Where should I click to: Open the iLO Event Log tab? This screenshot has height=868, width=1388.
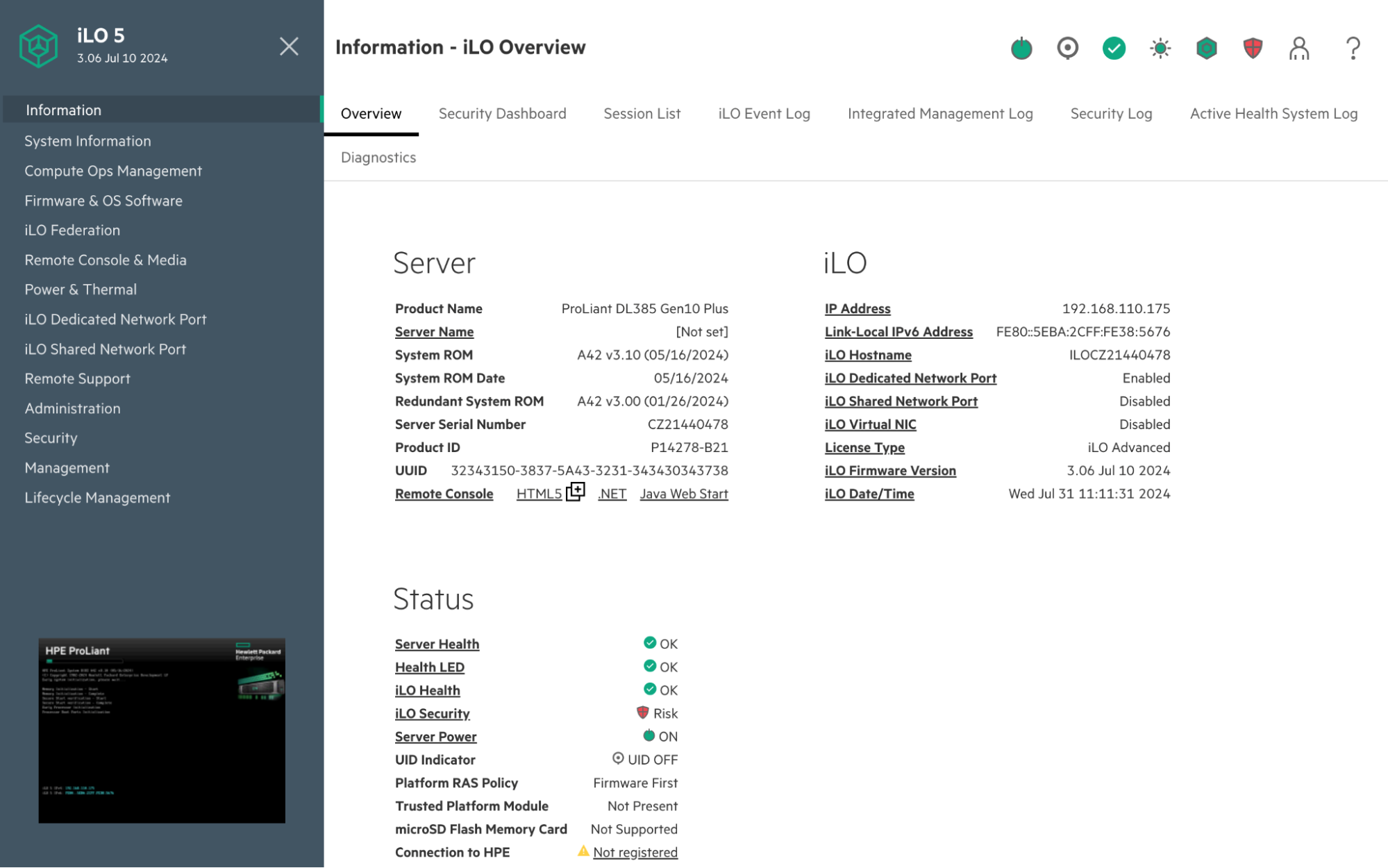pyautogui.click(x=764, y=114)
